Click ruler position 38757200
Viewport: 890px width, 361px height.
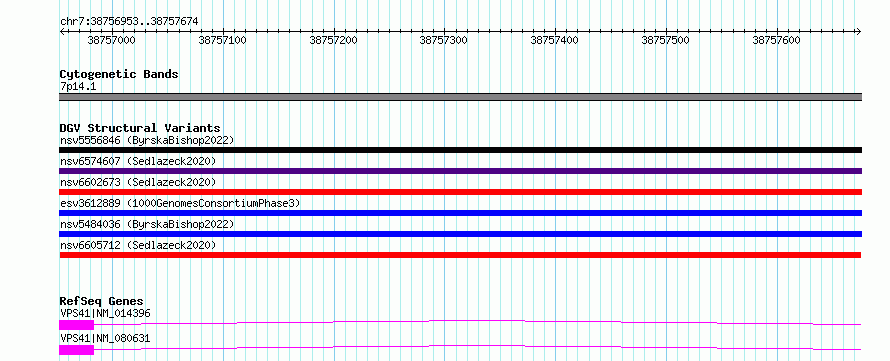coord(334,40)
